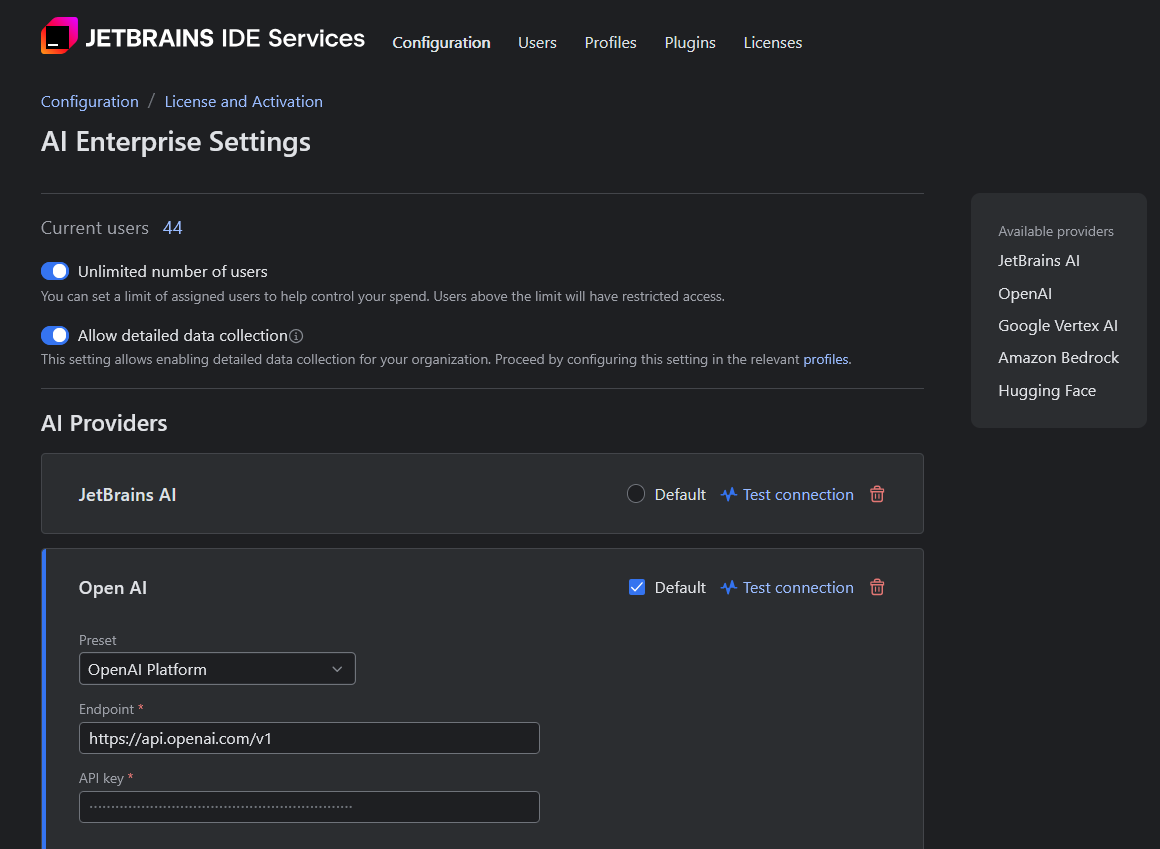
Task: Select Amazon Bedrock from available providers
Action: point(1058,357)
